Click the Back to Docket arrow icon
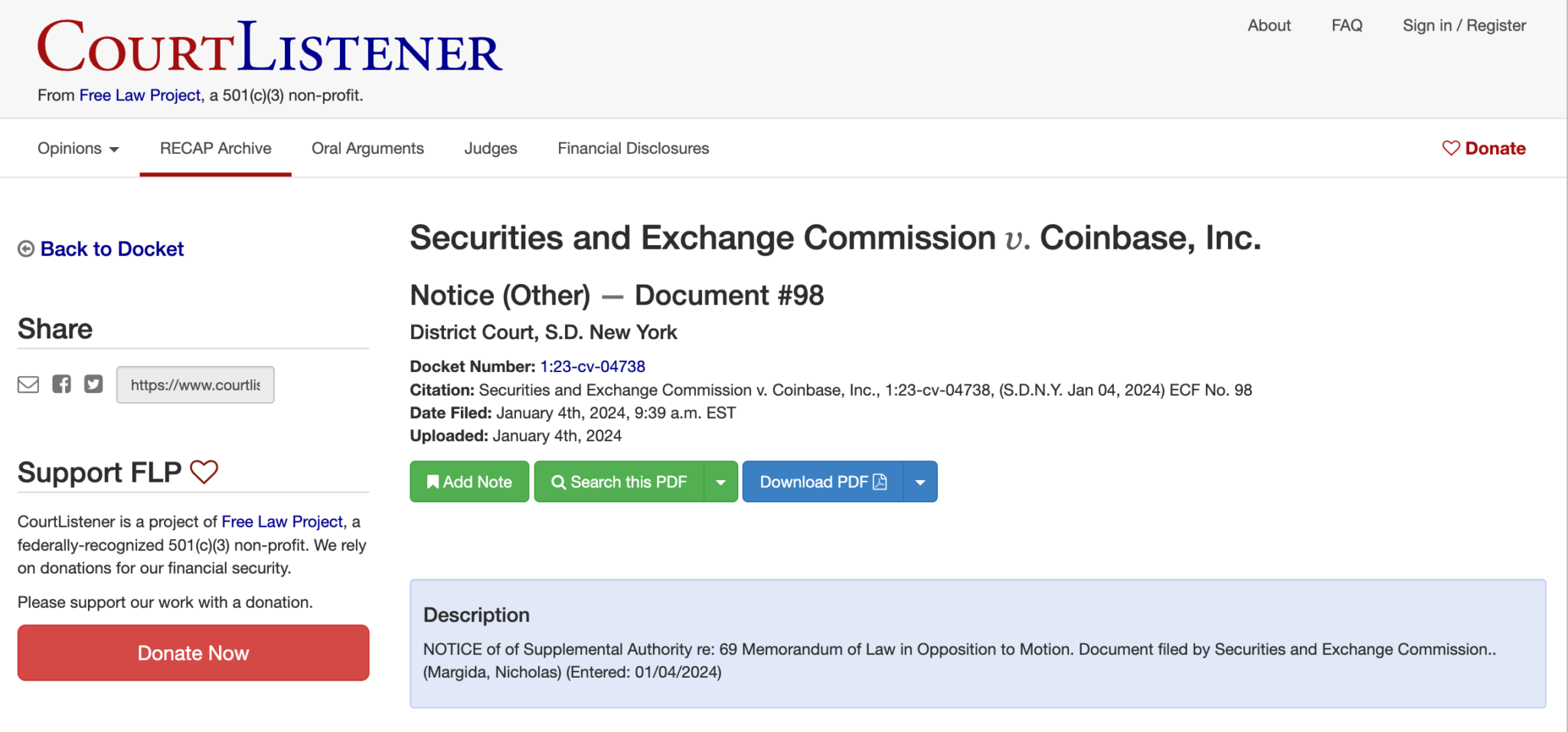The height and width of the screenshot is (732, 1568). pos(26,249)
